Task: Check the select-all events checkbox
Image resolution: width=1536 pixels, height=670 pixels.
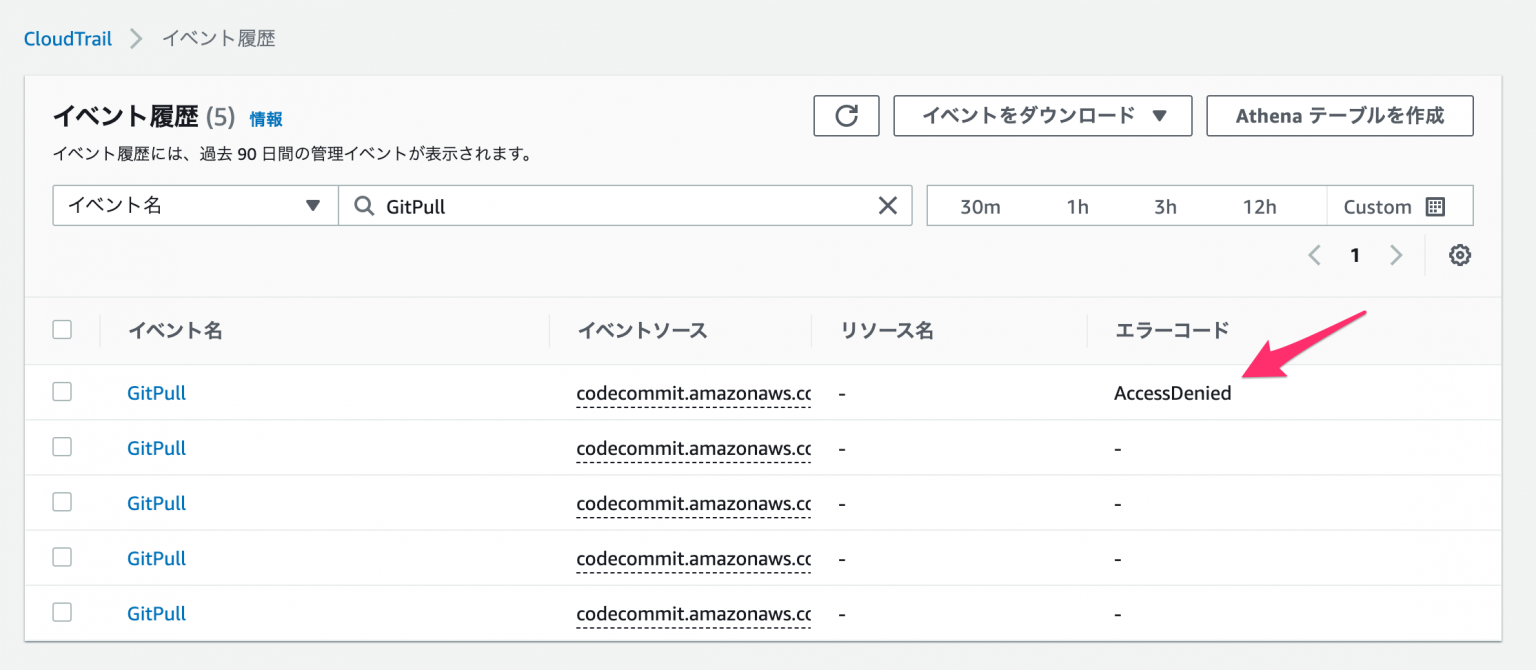Action: click(62, 329)
